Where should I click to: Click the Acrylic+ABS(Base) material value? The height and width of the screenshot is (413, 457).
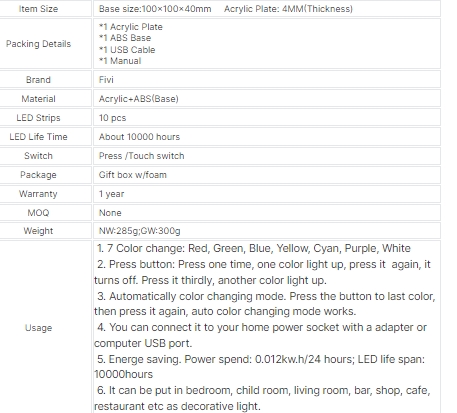tap(138, 99)
